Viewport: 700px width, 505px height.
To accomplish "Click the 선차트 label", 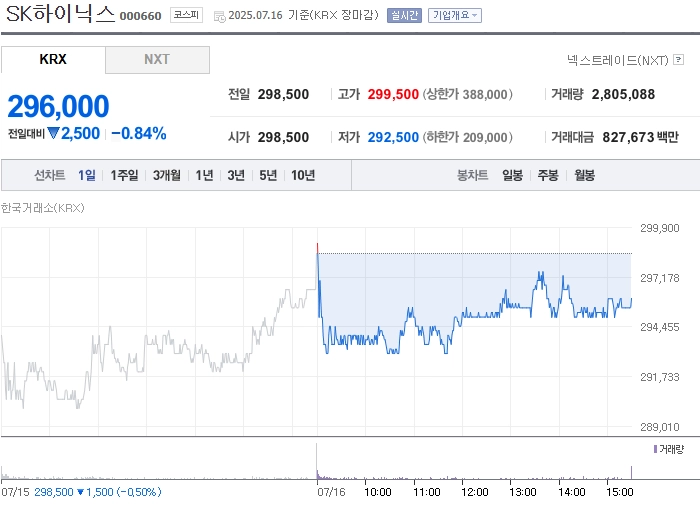I will [x=50, y=175].
